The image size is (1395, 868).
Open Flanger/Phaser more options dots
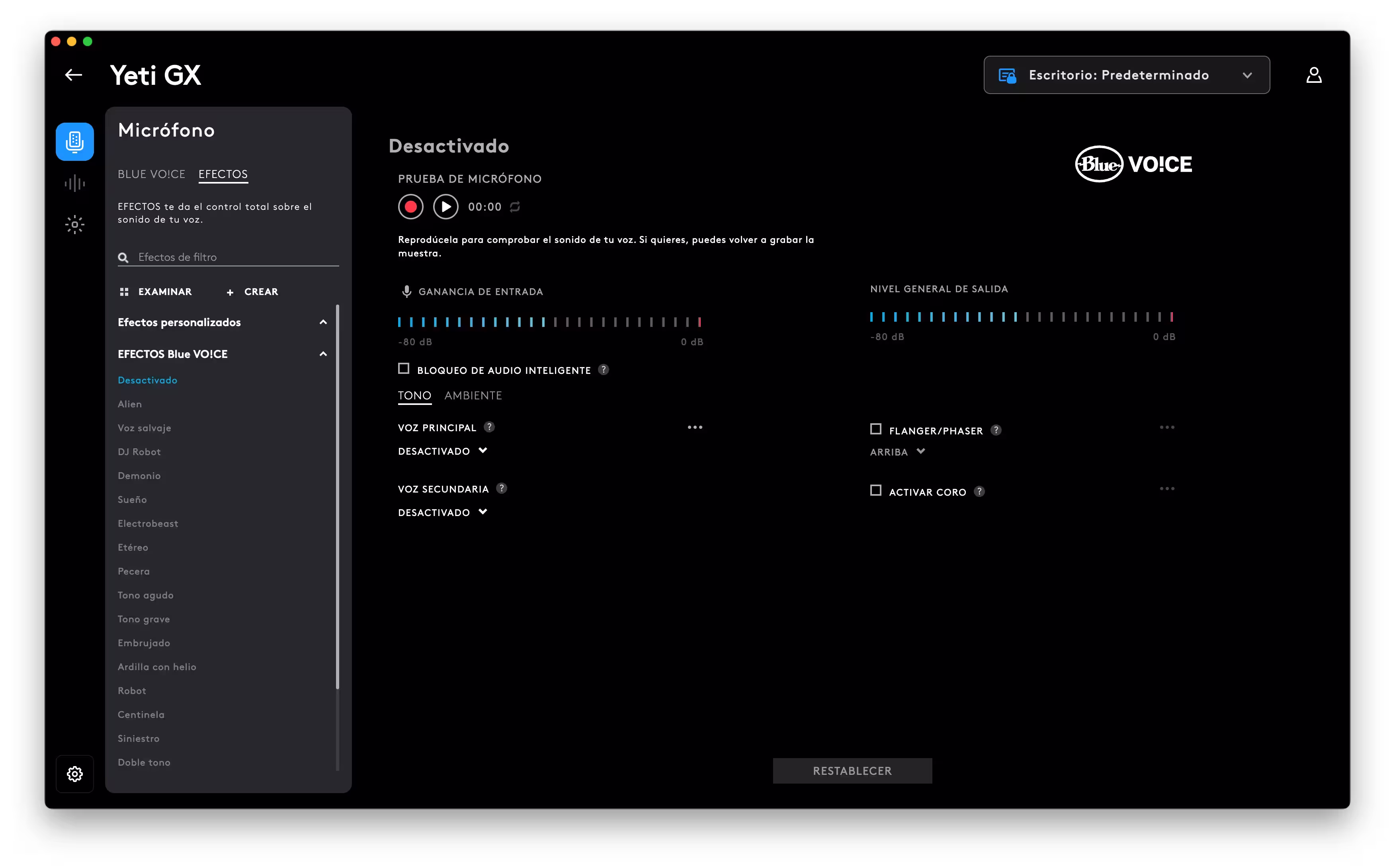point(1166,427)
